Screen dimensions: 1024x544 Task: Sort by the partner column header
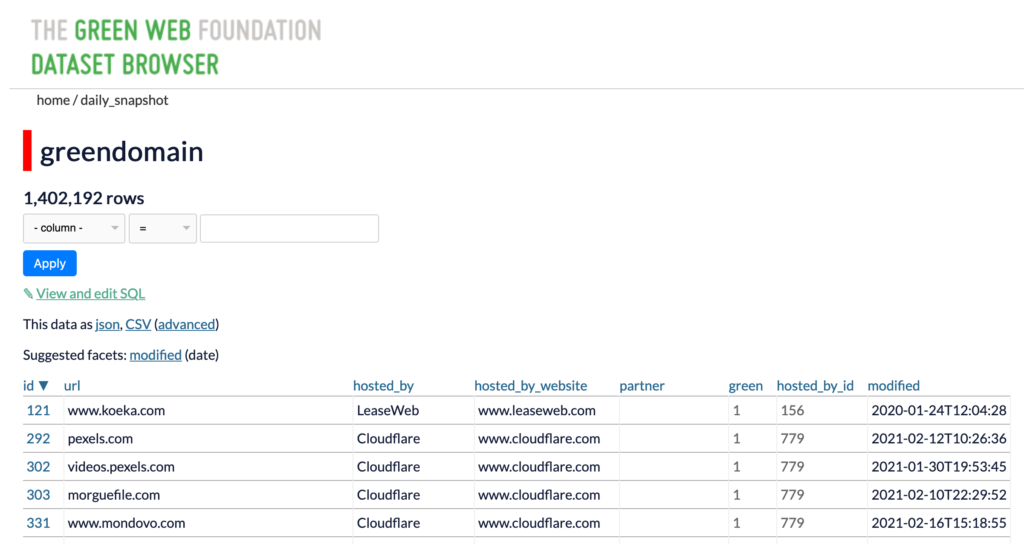click(x=642, y=386)
